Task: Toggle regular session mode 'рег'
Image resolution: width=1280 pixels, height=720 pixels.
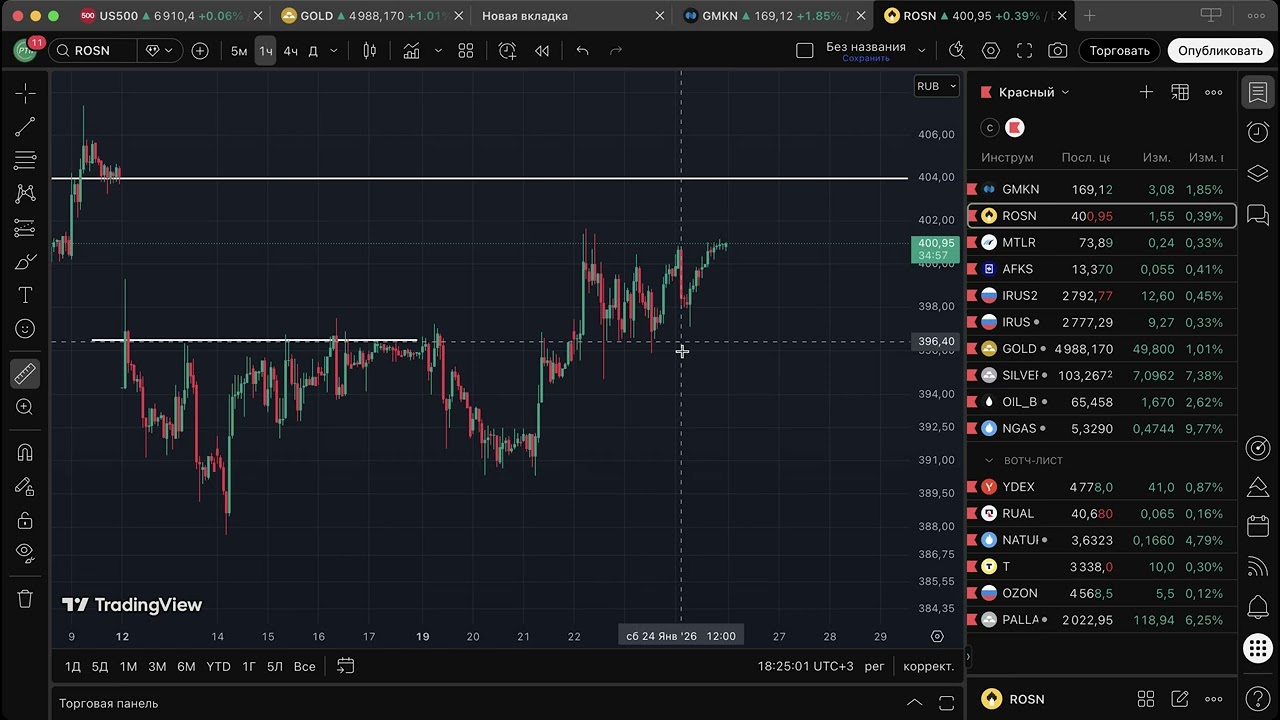Action: coord(875,666)
